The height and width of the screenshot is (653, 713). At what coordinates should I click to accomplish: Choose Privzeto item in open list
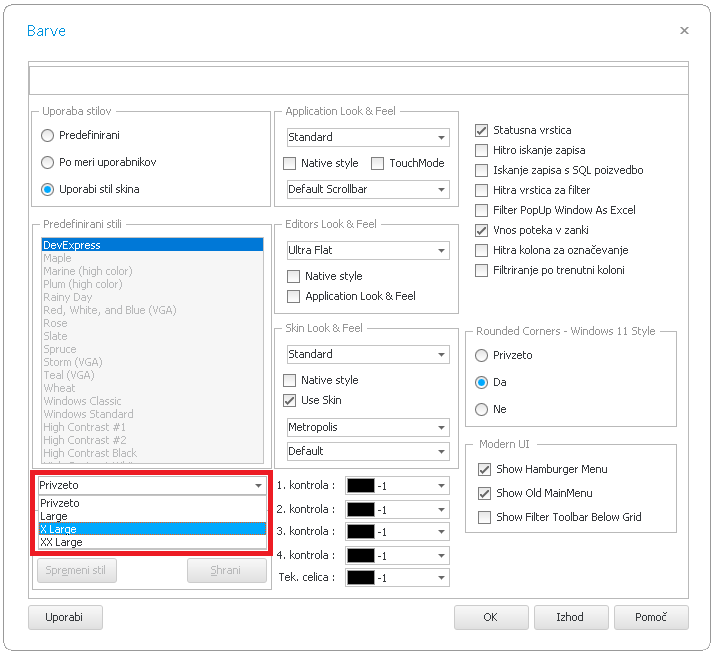coord(60,503)
